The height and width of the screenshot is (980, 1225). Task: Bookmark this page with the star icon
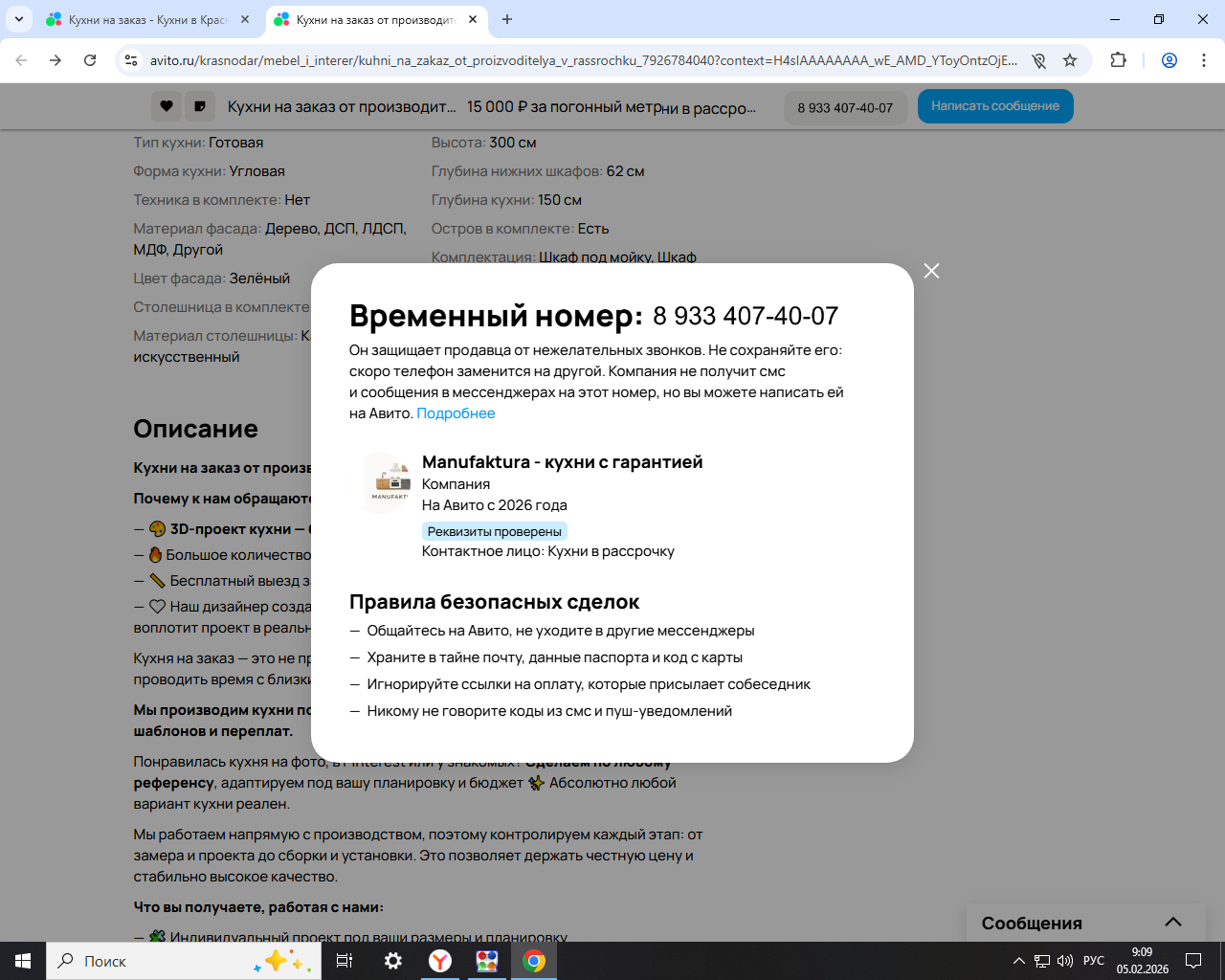1070,60
